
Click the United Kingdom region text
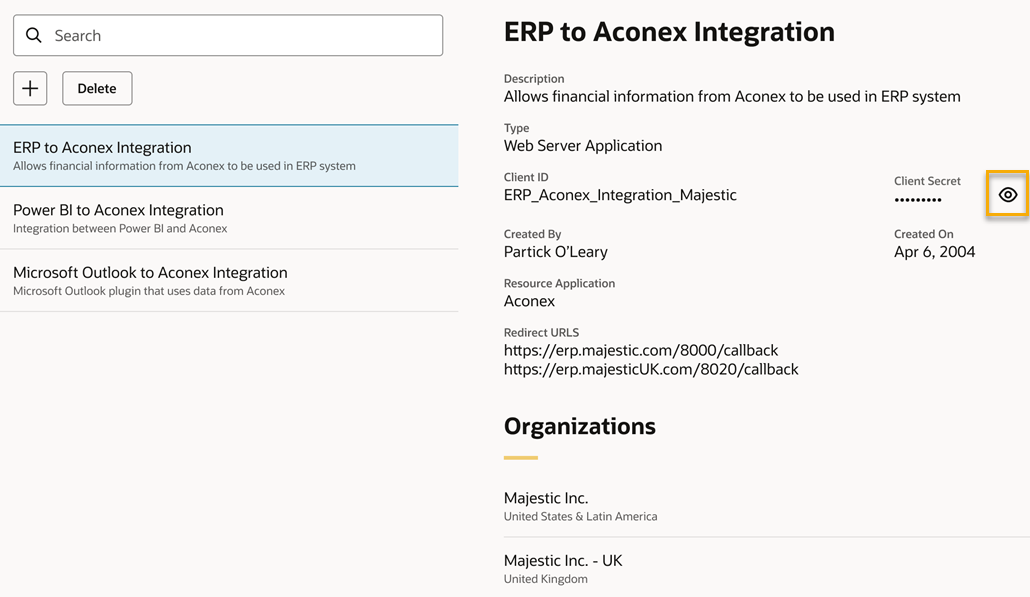(546, 579)
